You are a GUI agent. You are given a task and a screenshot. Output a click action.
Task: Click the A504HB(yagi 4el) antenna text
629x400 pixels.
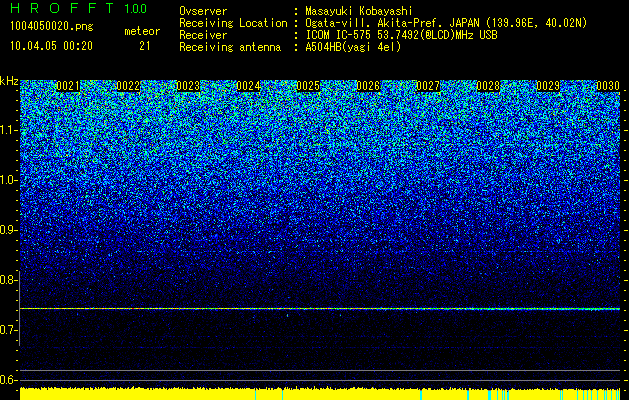(x=353, y=47)
